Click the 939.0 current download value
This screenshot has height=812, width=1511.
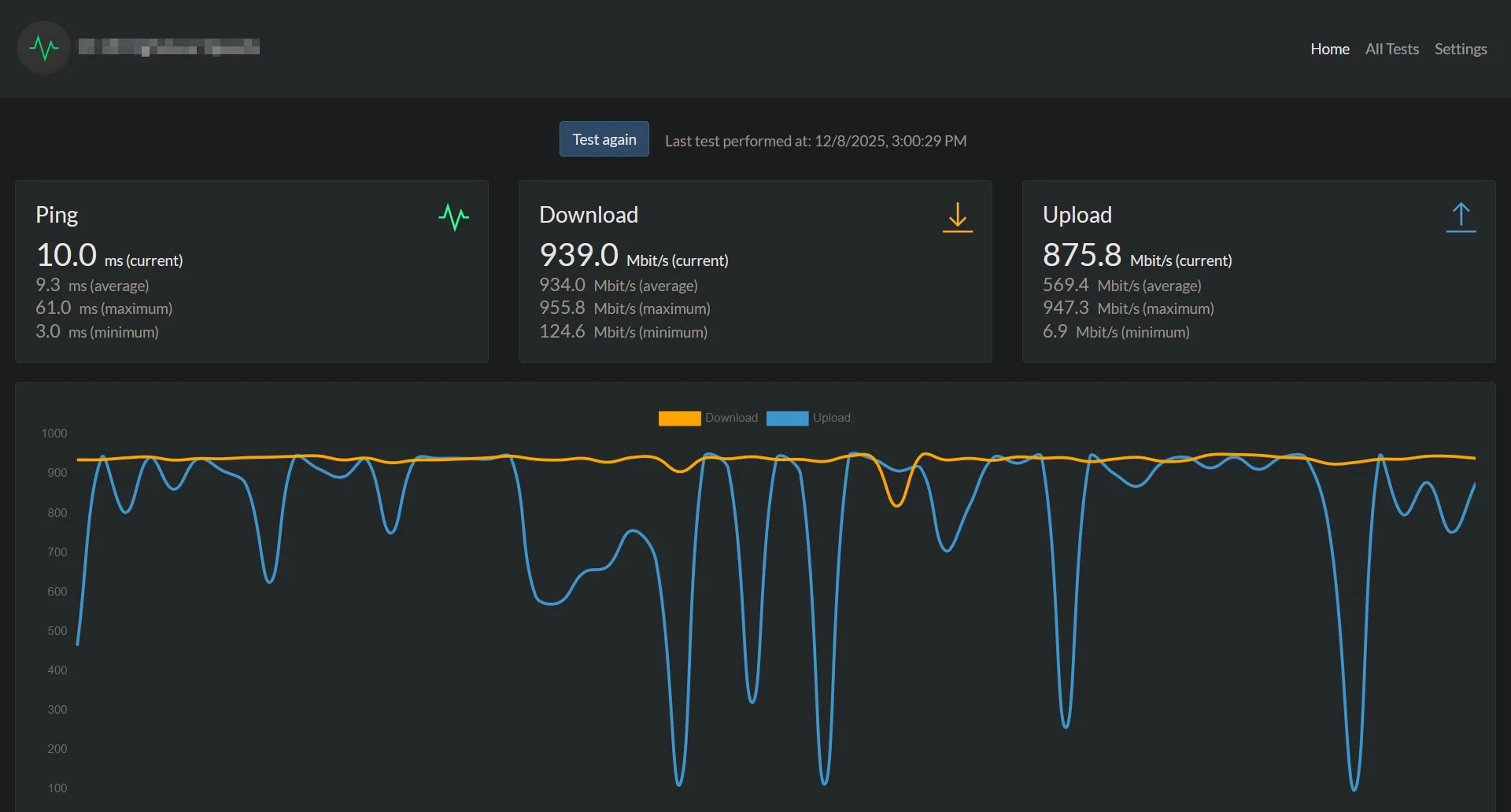pos(578,255)
